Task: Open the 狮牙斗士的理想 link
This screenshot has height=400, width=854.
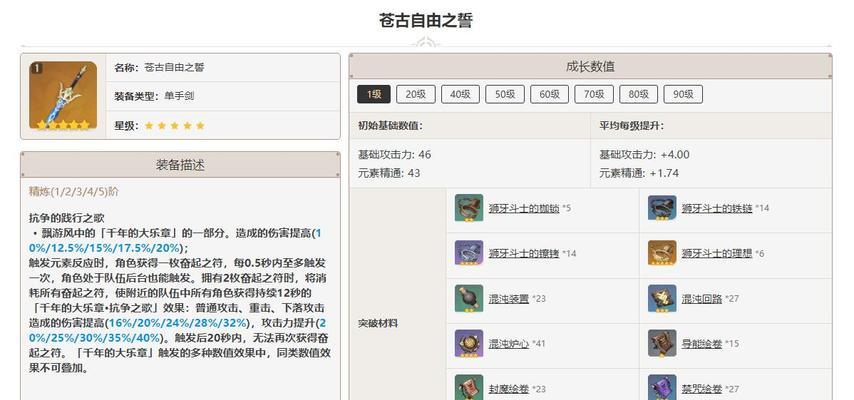Action: click(x=717, y=253)
